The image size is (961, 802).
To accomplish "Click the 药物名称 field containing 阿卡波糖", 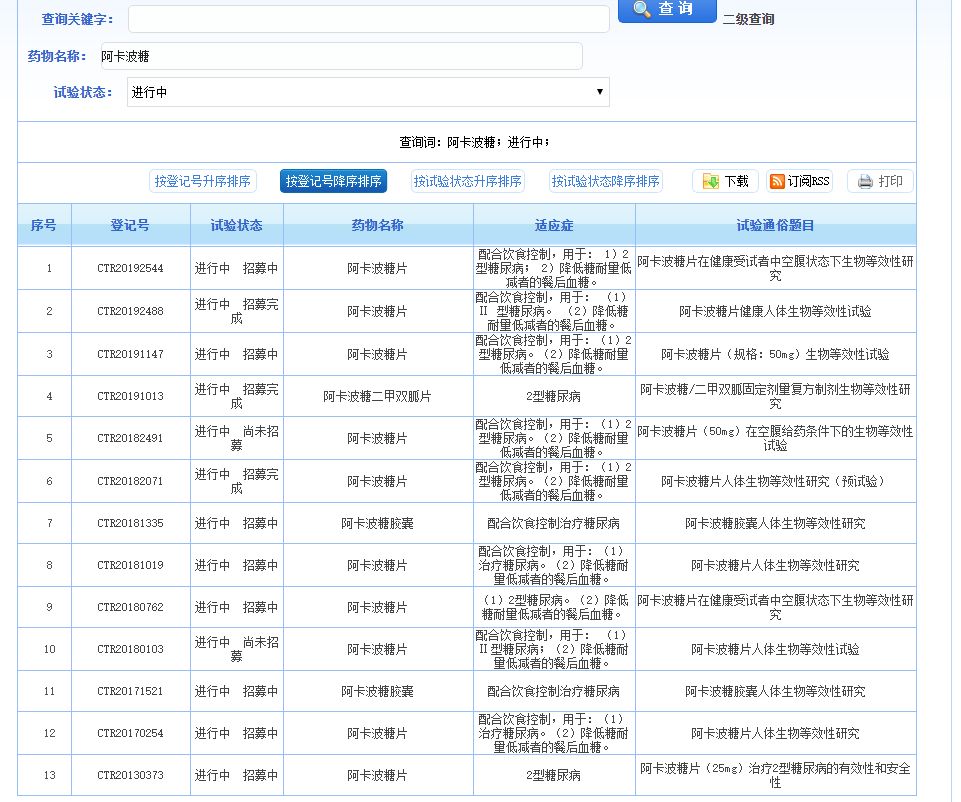I will tap(340, 56).
